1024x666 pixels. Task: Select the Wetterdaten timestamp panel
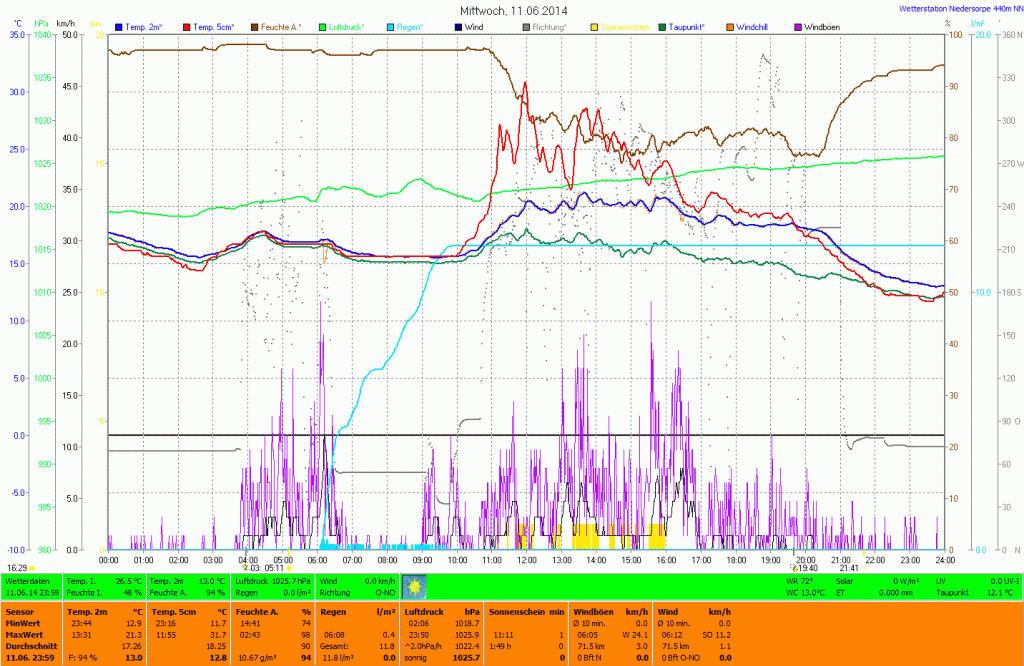click(32, 586)
